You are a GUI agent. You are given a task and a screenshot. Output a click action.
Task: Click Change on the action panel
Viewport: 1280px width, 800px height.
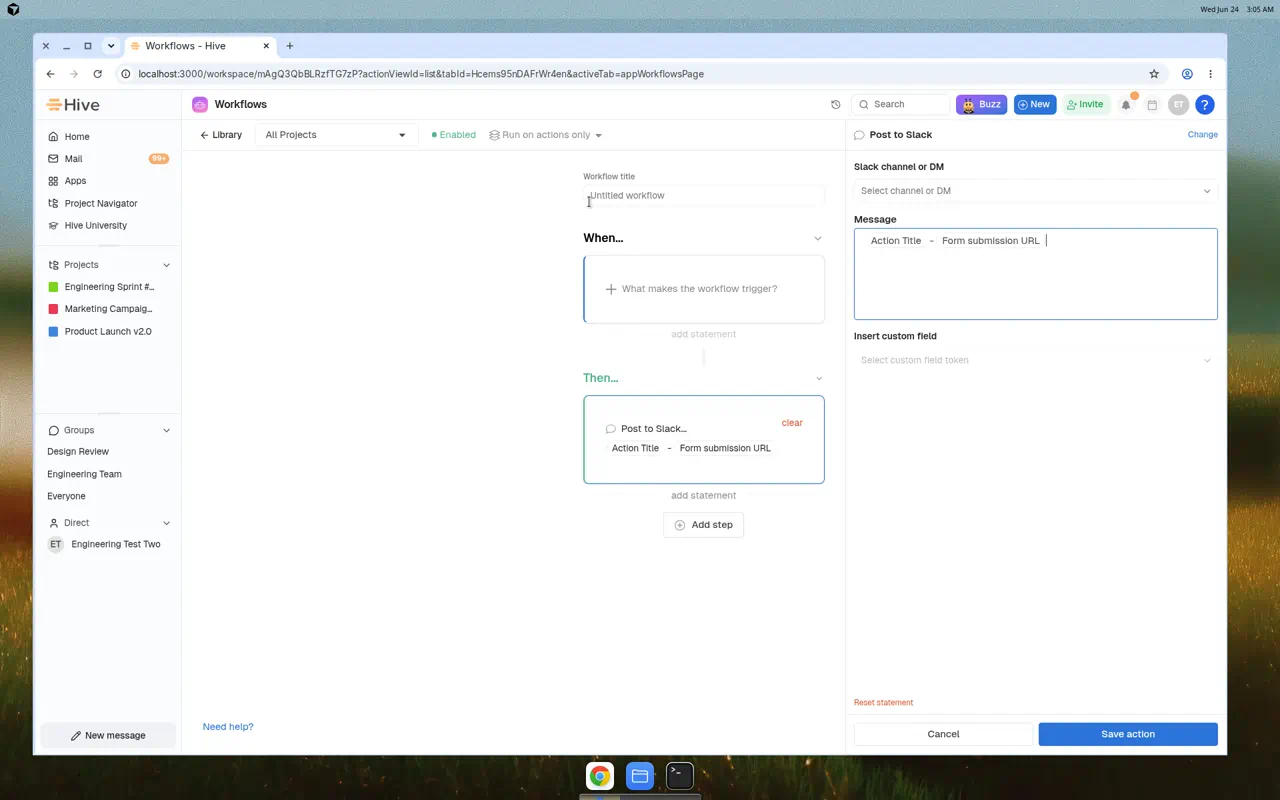tap(1203, 134)
